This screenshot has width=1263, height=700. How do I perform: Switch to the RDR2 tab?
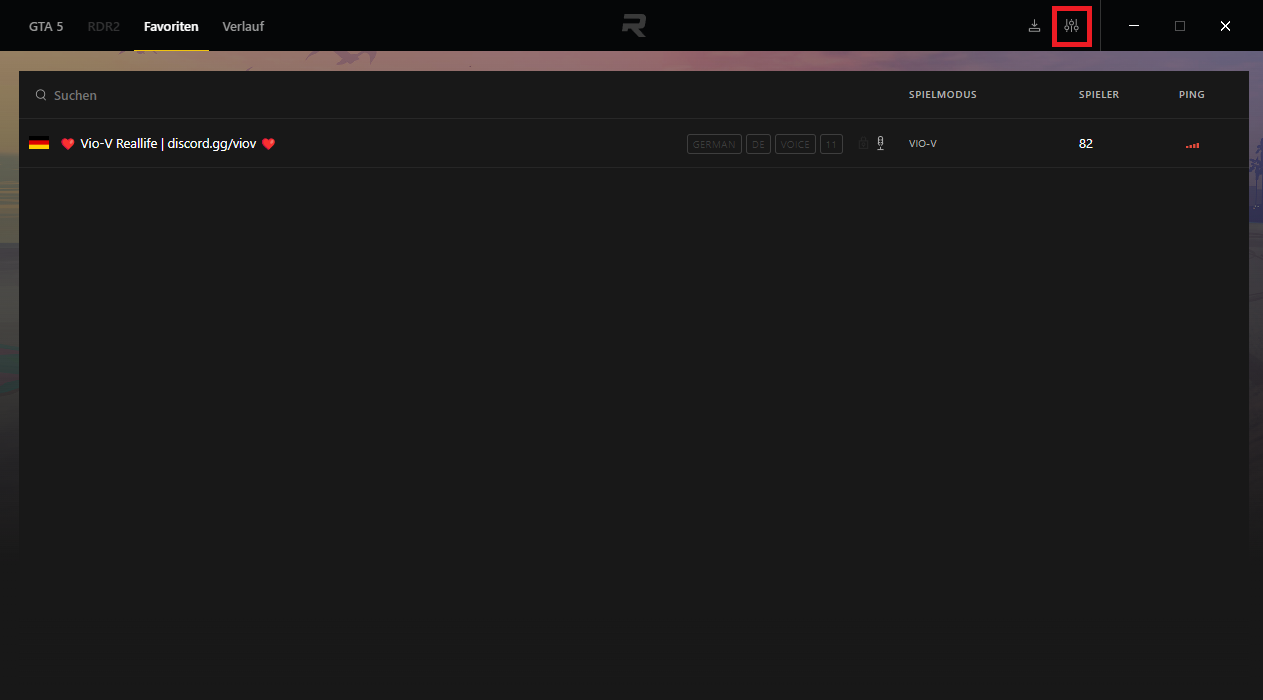[x=103, y=26]
